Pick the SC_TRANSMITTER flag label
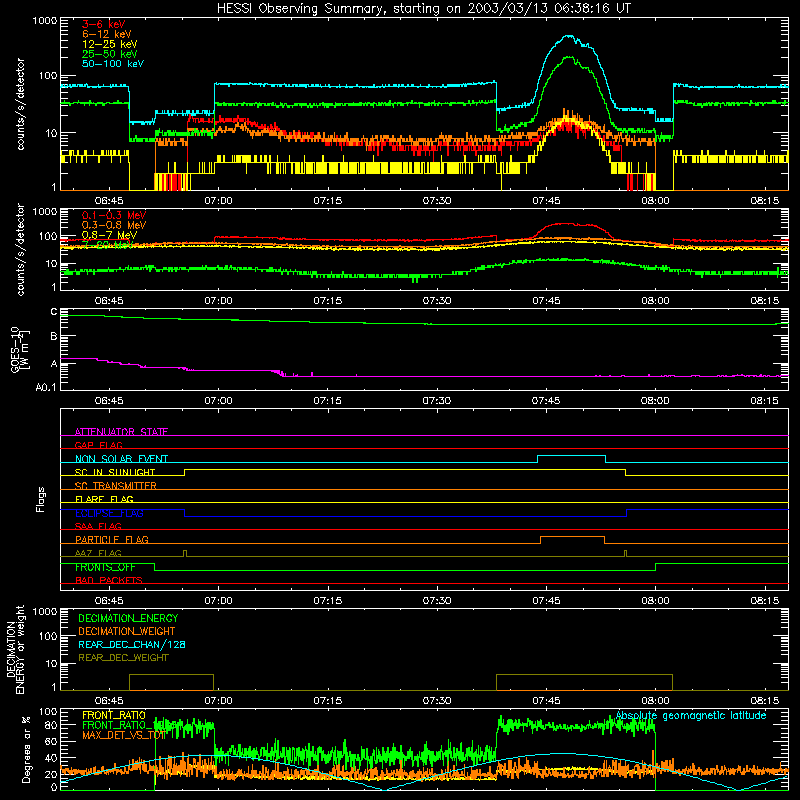 [116, 486]
